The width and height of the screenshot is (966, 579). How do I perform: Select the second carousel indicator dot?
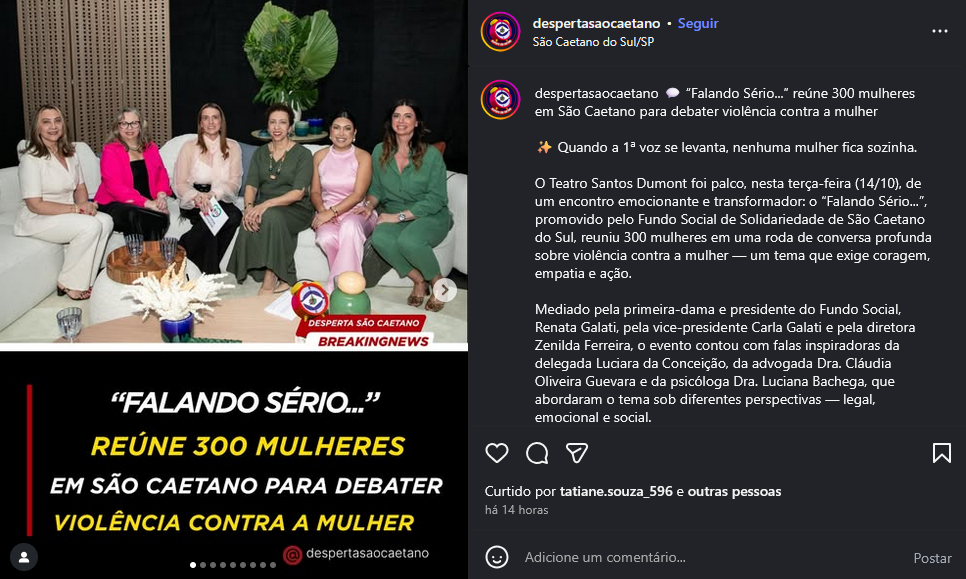point(203,565)
